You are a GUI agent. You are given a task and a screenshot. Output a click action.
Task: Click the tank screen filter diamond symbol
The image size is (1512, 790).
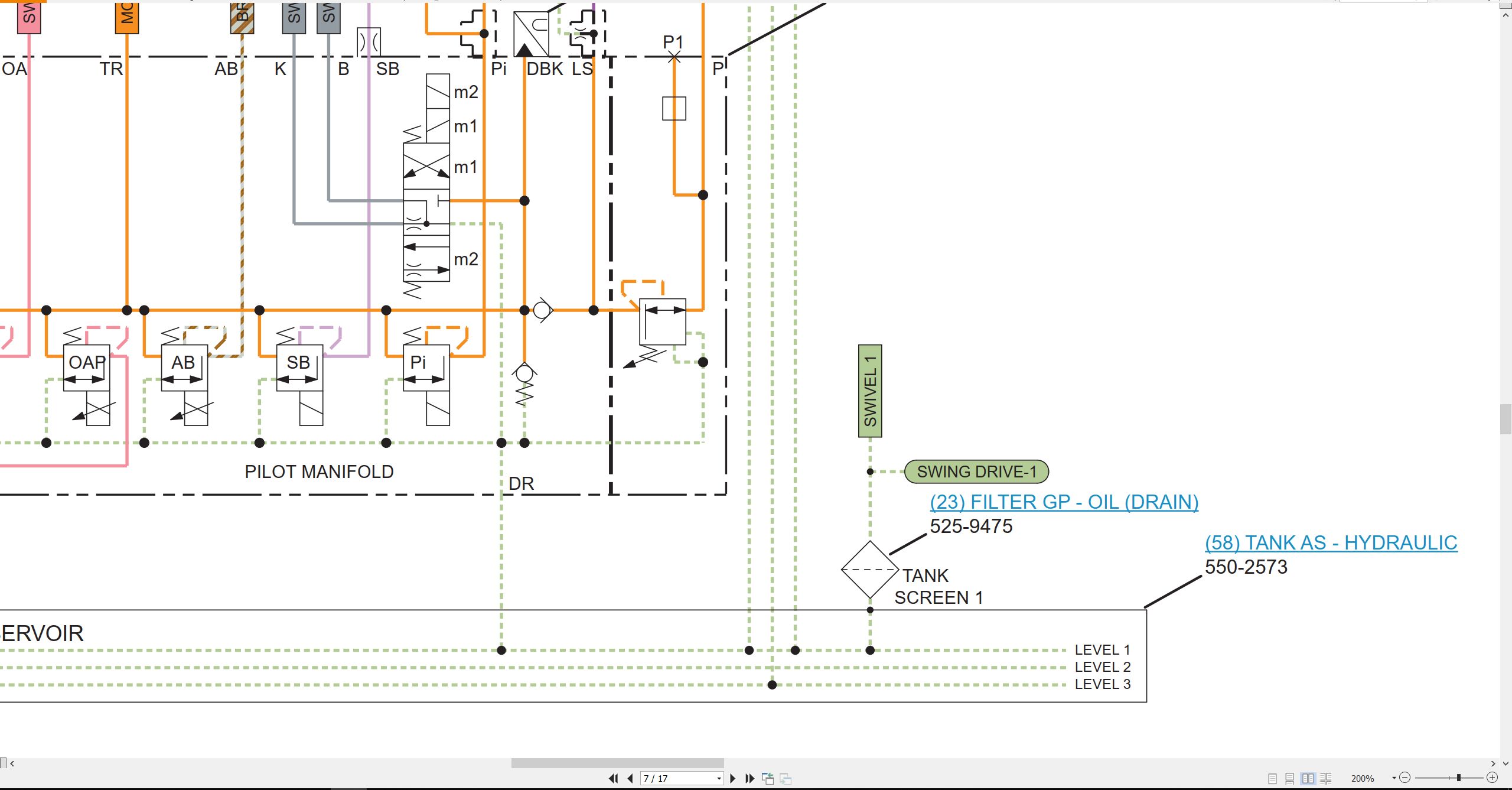pos(870,570)
